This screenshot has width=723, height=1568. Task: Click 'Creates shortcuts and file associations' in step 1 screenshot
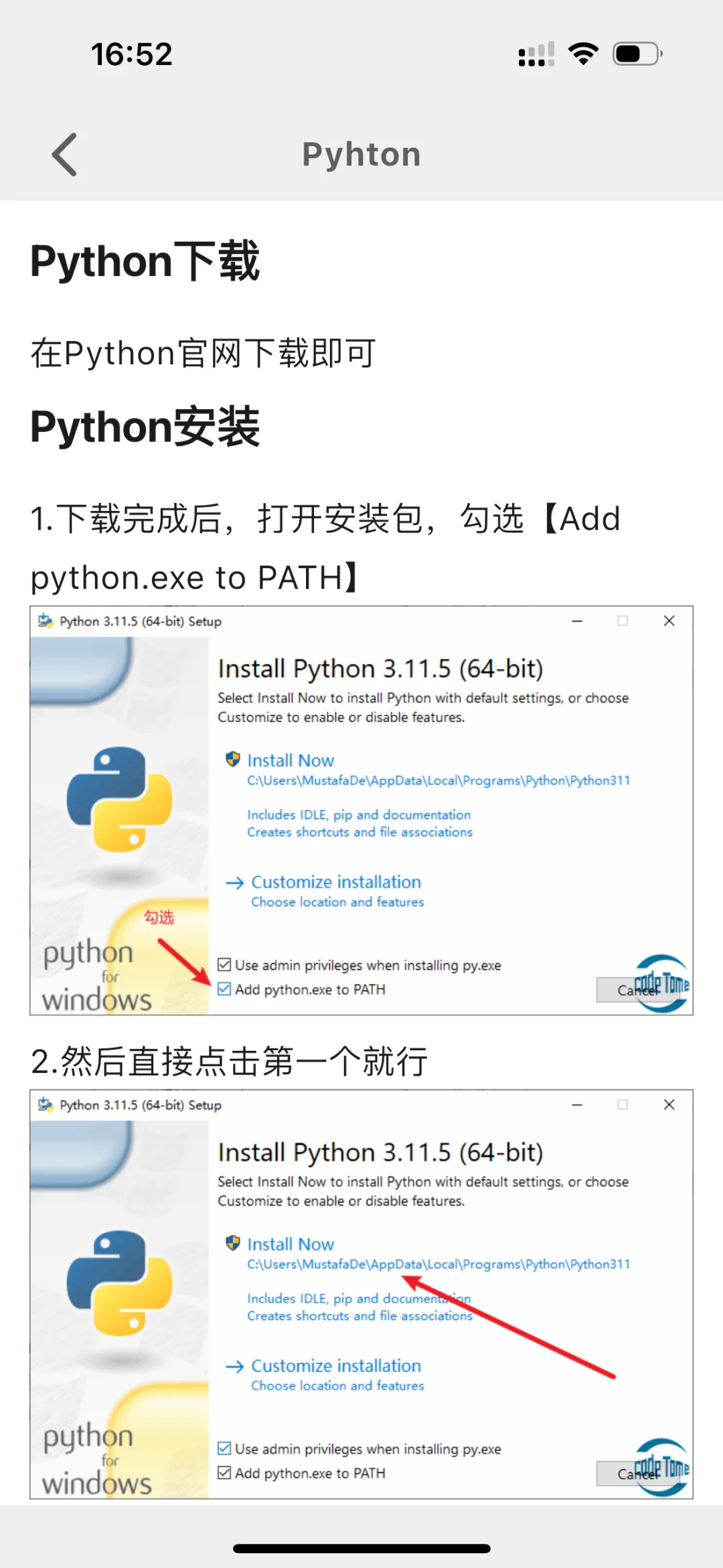(359, 832)
